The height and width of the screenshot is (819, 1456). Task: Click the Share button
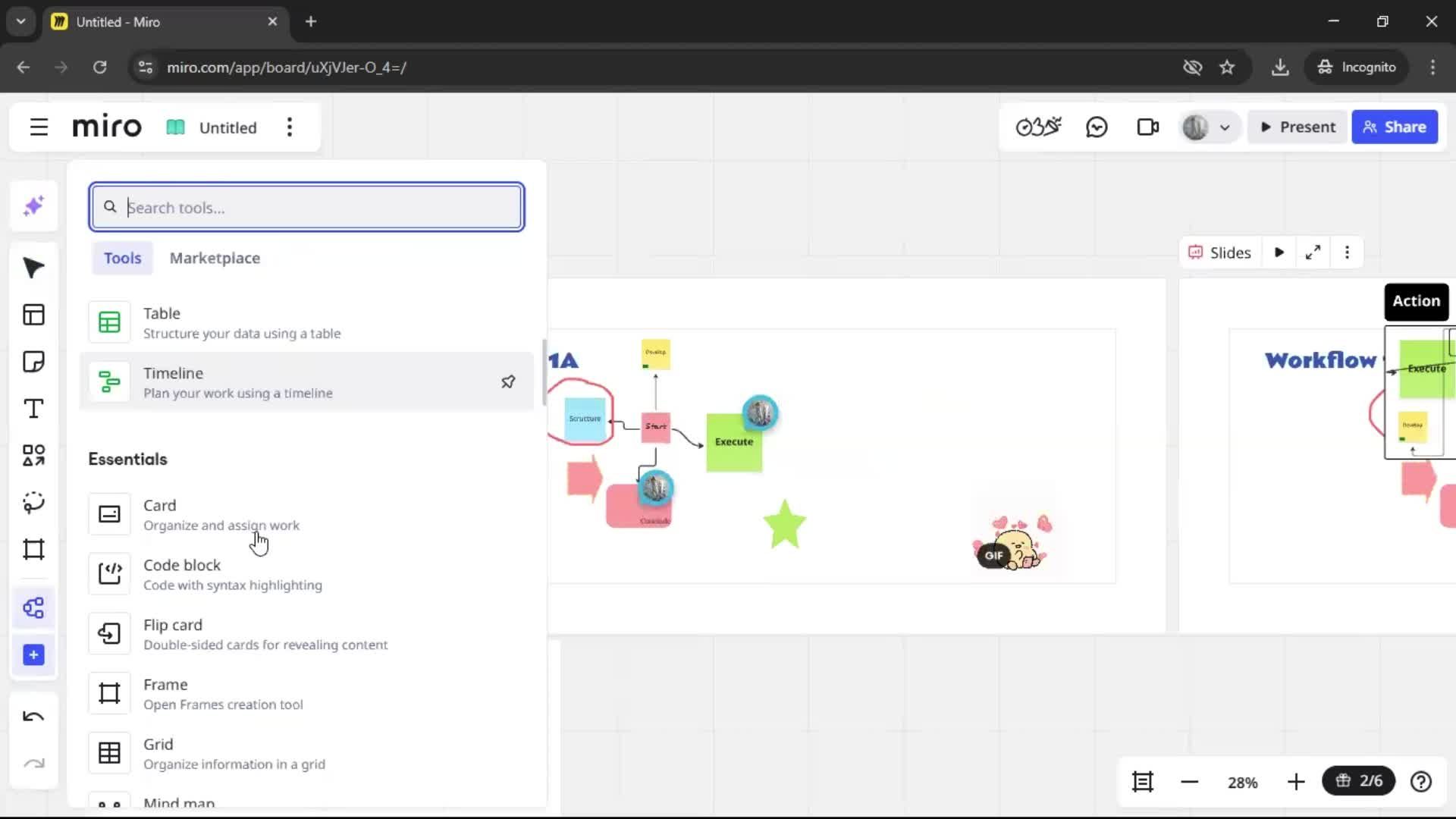pos(1395,127)
